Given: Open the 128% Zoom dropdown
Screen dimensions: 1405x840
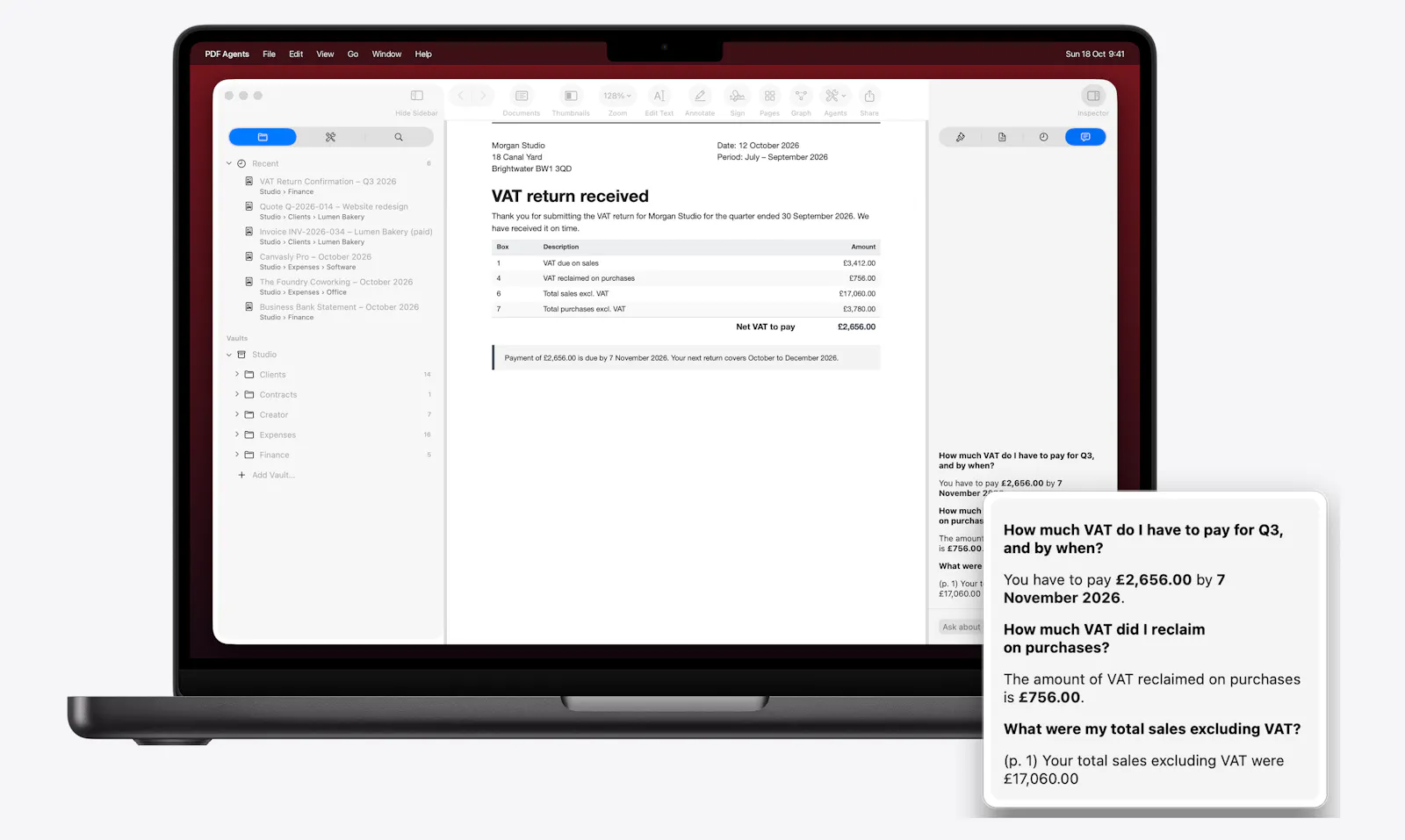Looking at the screenshot, I should [x=617, y=96].
